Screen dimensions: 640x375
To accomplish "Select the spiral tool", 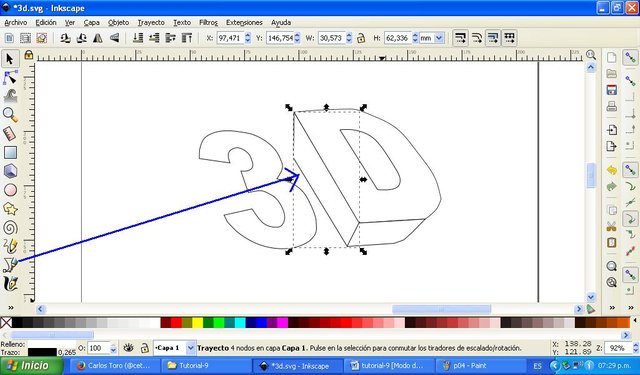I will coord(10,228).
